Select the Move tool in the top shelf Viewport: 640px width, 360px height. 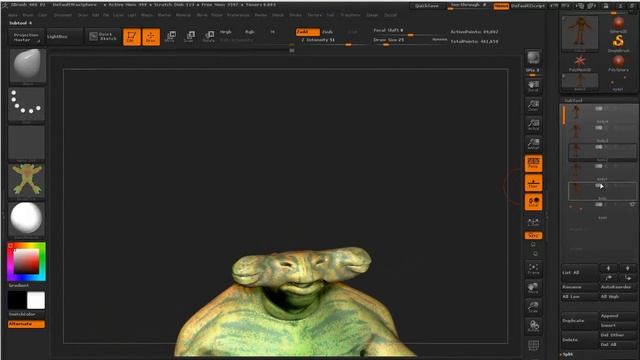[170, 37]
